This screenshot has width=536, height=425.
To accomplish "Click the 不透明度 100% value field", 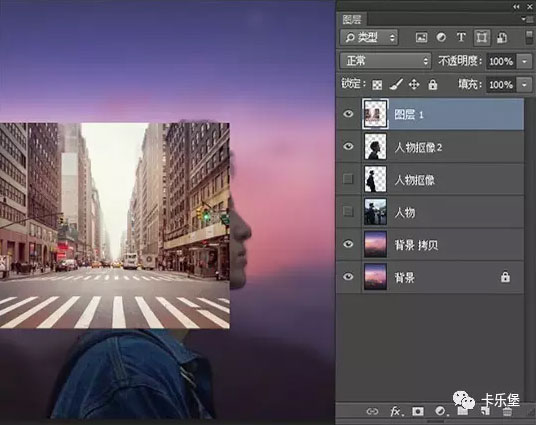I will coord(501,62).
